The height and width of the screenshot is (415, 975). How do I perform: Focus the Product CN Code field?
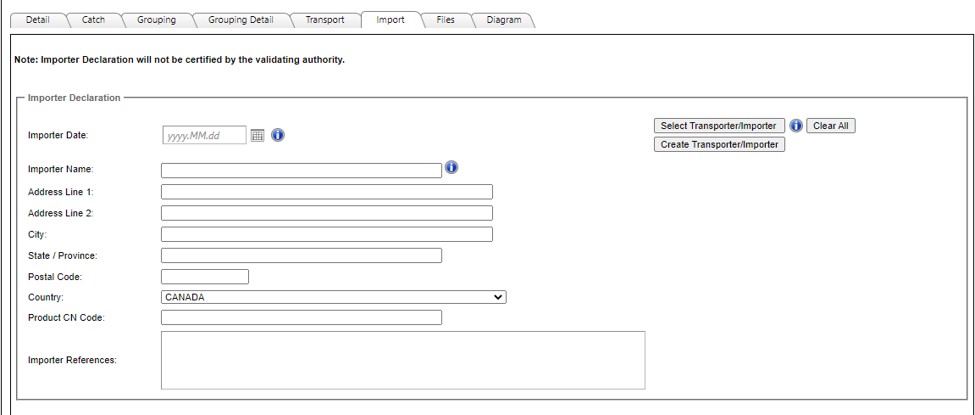tap(302, 317)
